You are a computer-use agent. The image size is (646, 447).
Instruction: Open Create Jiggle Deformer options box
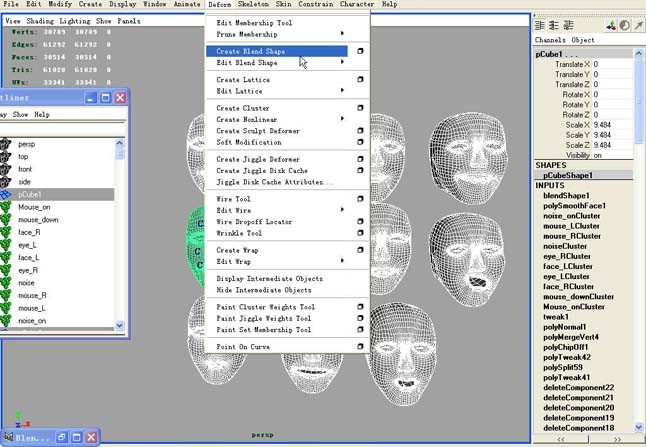[360, 159]
